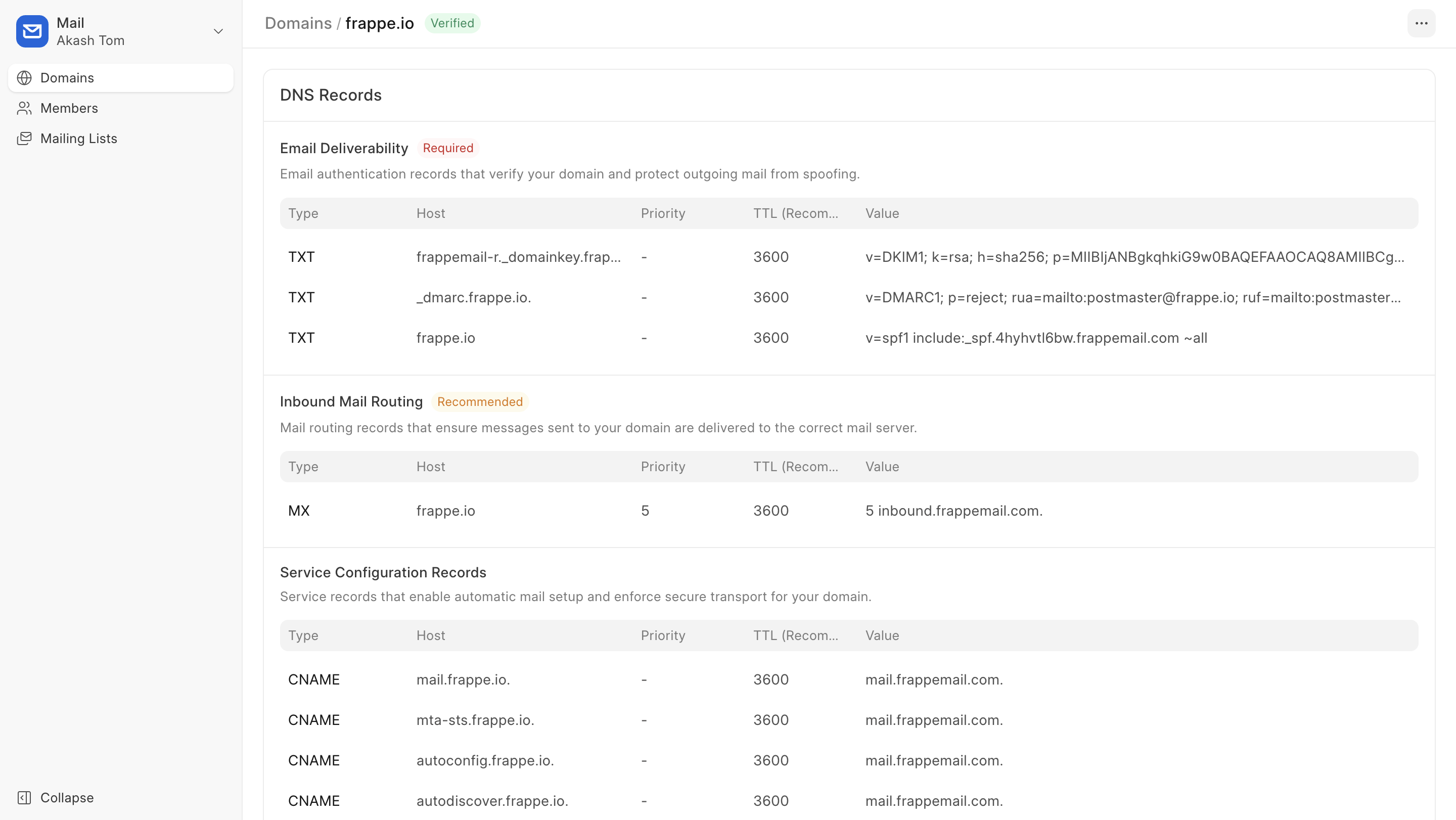
Task: Open the three-dot more options menu
Action: (1421, 23)
